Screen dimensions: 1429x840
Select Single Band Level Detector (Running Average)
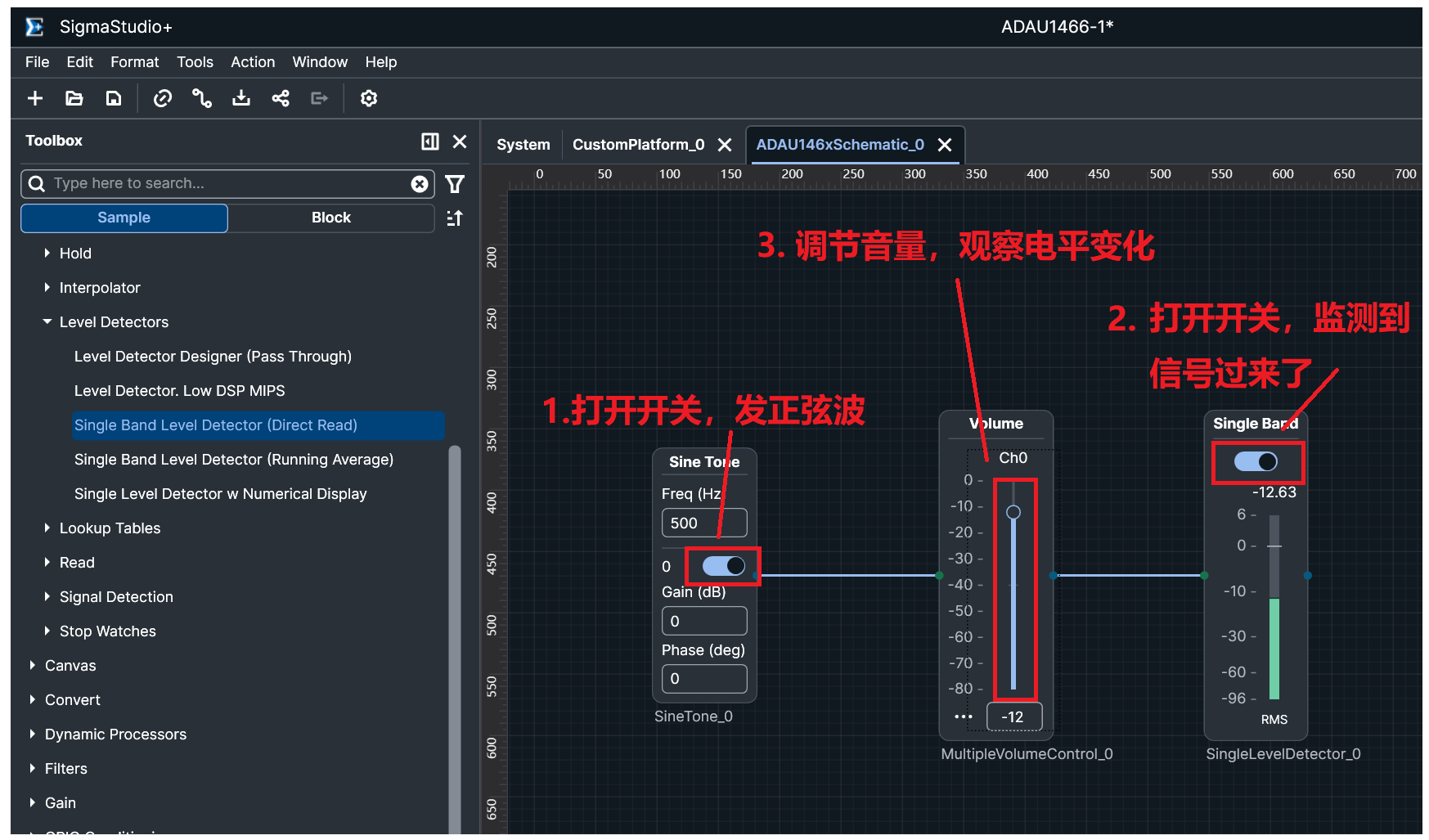click(x=234, y=460)
